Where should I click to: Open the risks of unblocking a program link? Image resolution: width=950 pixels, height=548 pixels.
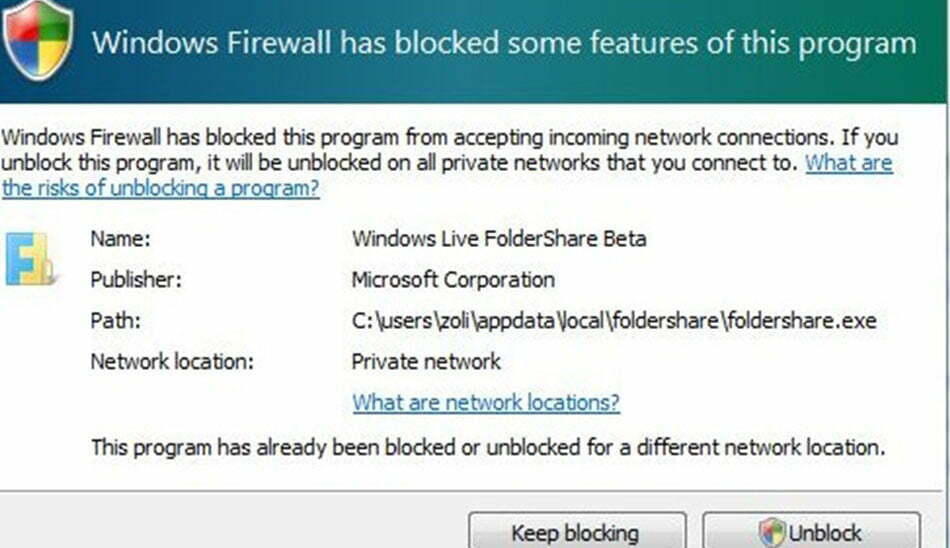coord(160,188)
